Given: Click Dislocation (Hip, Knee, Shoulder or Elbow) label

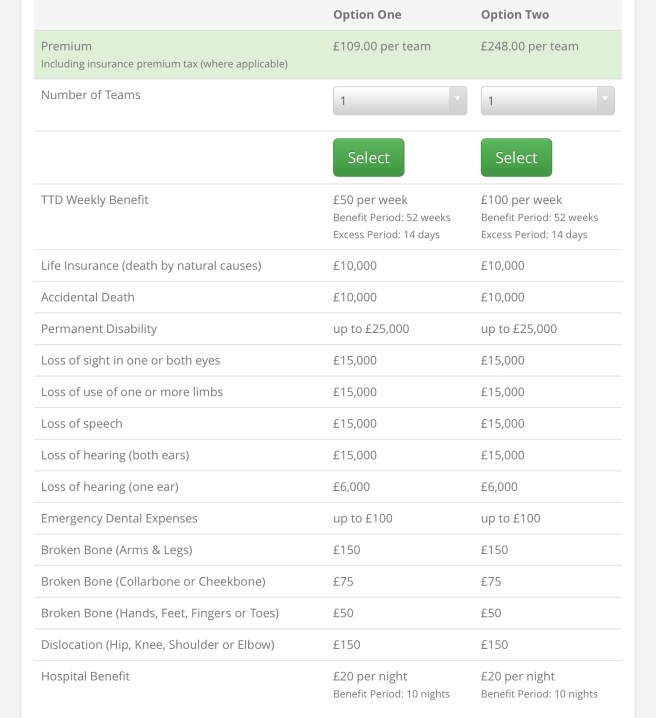Looking at the screenshot, I should click(157, 645).
